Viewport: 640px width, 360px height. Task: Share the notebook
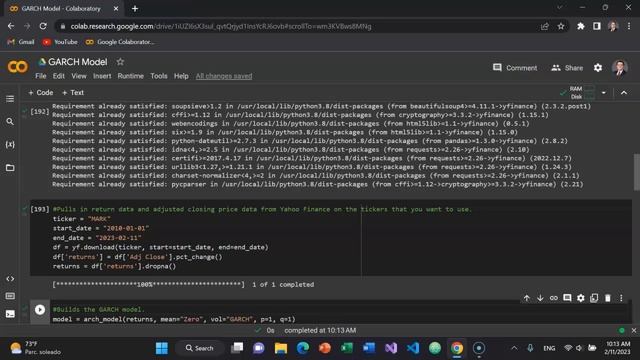pos(567,68)
